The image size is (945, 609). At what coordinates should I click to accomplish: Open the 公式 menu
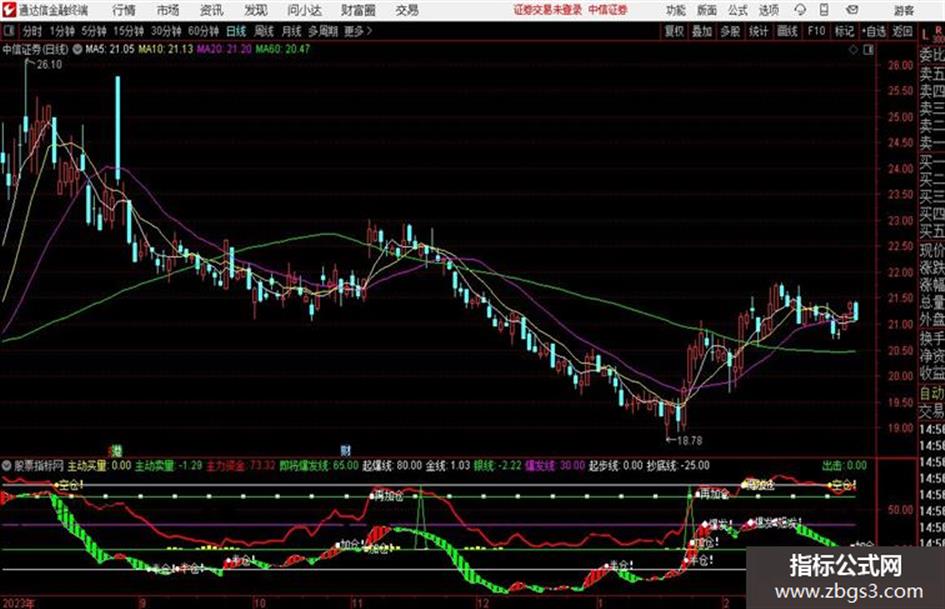coord(737,10)
